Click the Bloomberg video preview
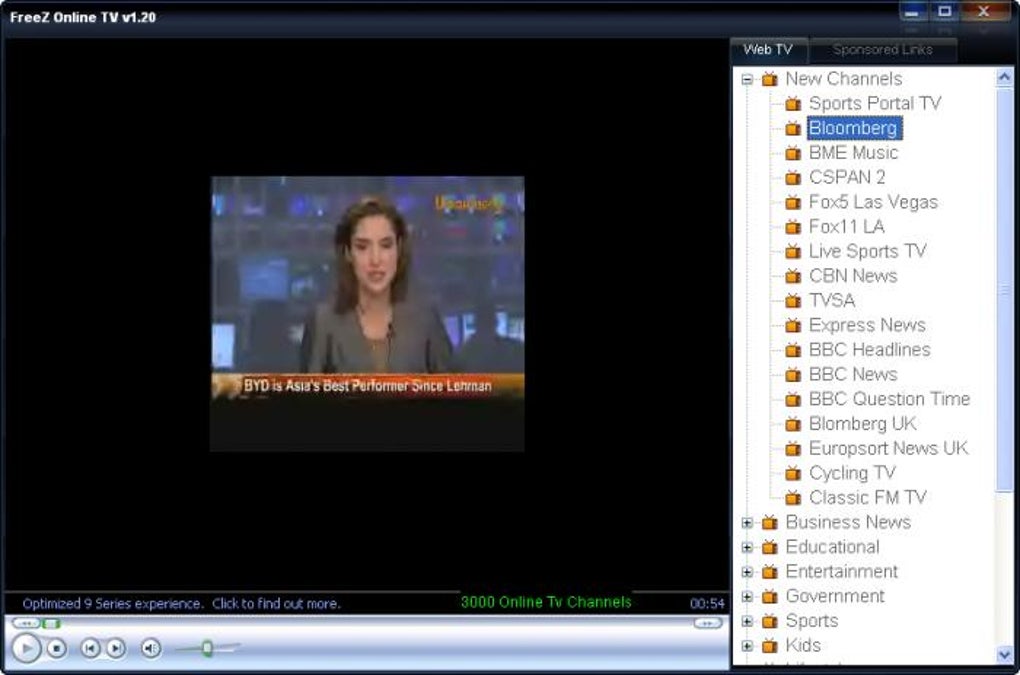1020x675 pixels. pos(368,313)
